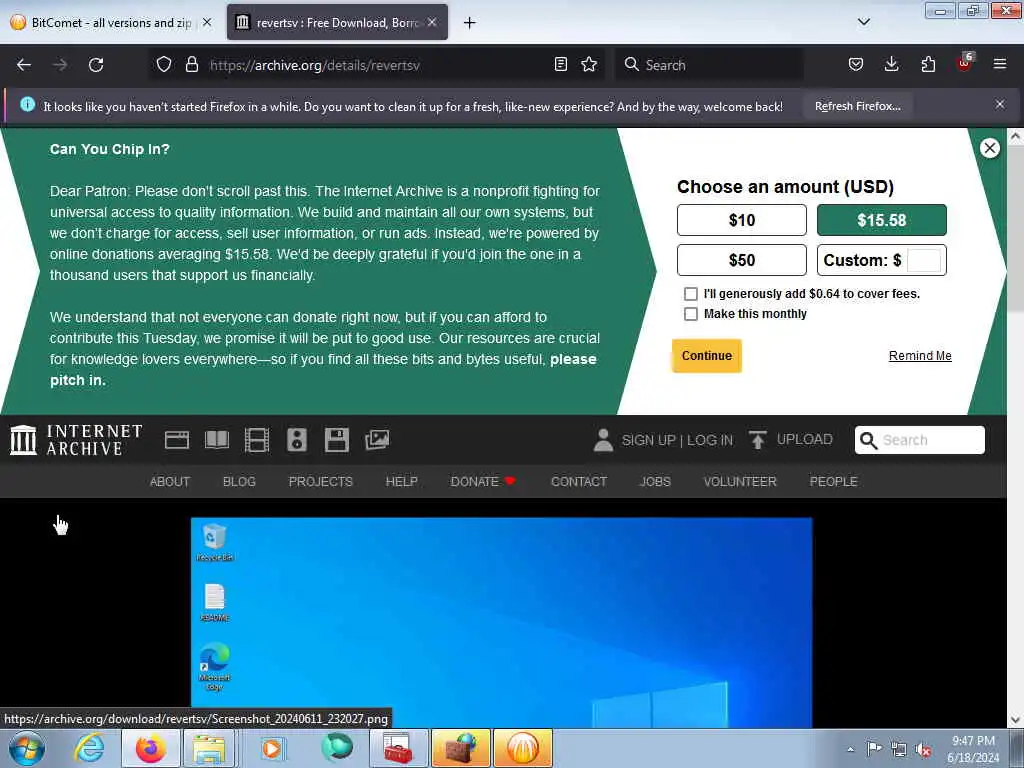Open the Audio speaker icon
Screen dimensions: 1024x768
(x=296, y=440)
